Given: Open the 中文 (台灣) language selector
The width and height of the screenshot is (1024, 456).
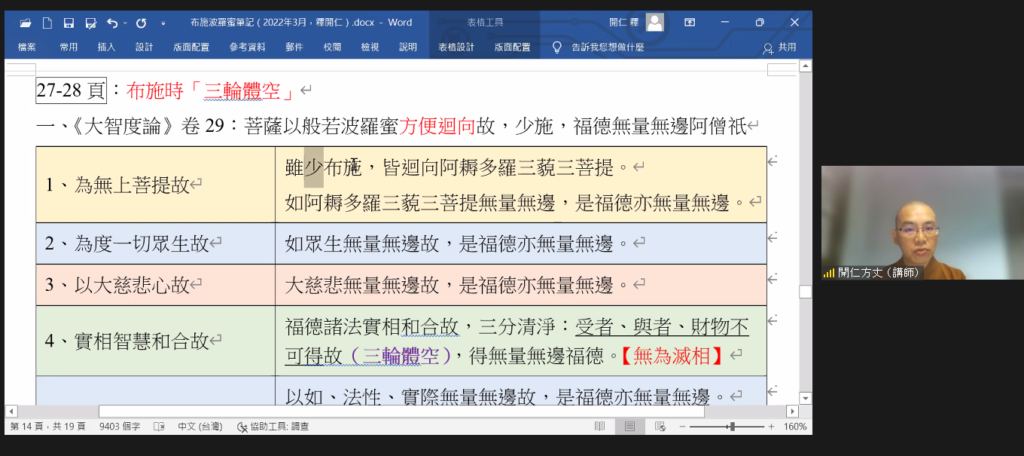Looking at the screenshot, I should click(x=201, y=427).
